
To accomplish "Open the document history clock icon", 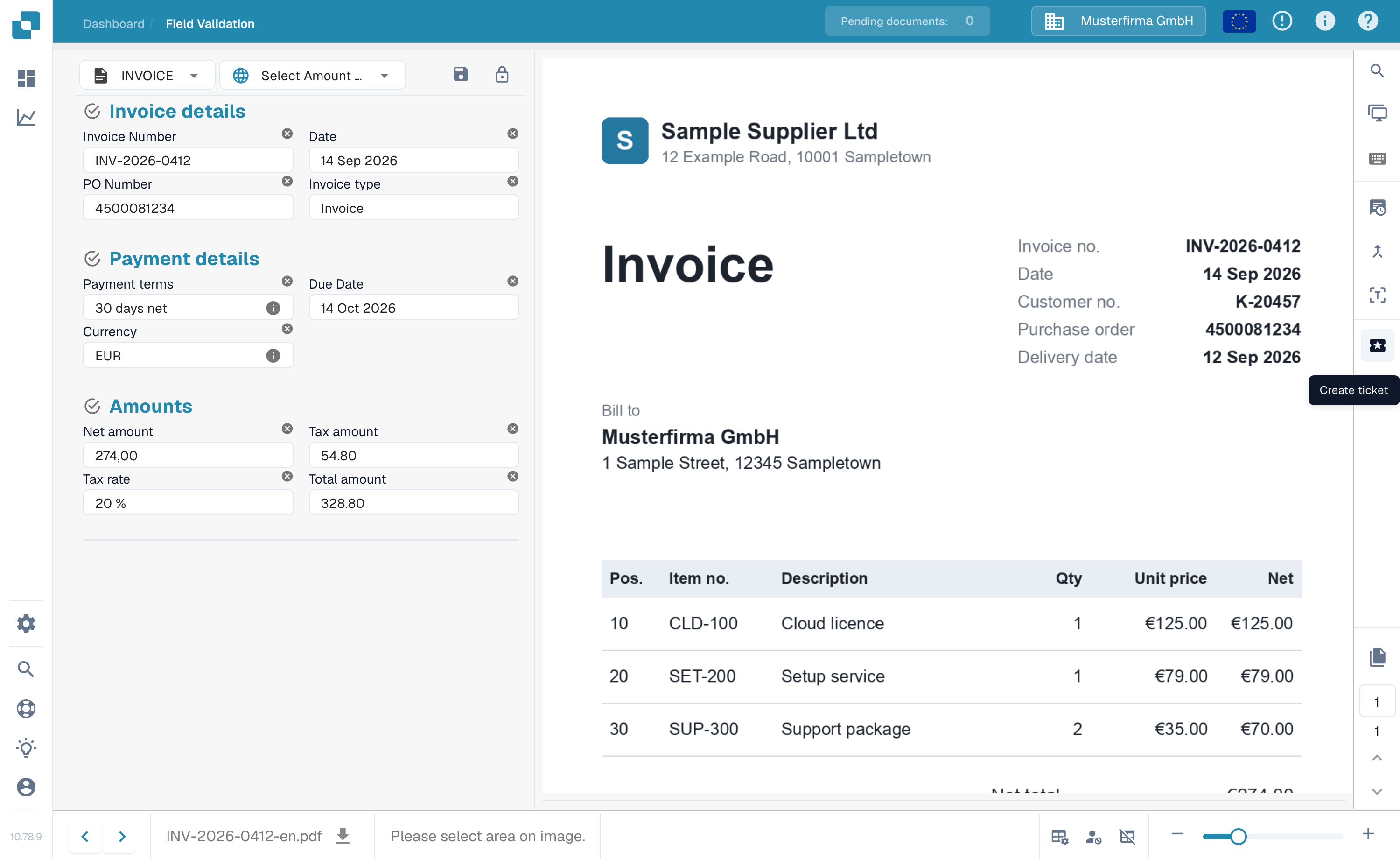I will pyautogui.click(x=1377, y=207).
